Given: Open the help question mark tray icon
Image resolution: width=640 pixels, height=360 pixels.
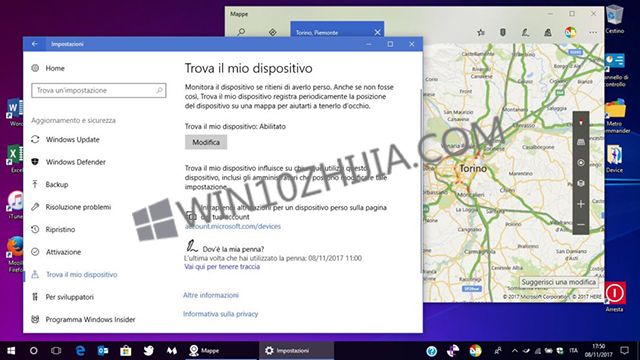Looking at the screenshot, I should 431,351.
